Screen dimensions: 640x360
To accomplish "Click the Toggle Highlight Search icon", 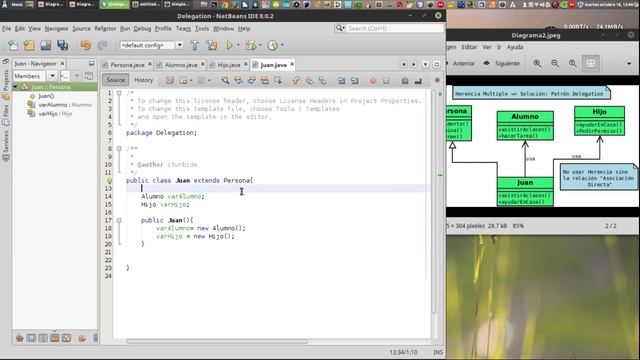I will (x=264, y=80).
